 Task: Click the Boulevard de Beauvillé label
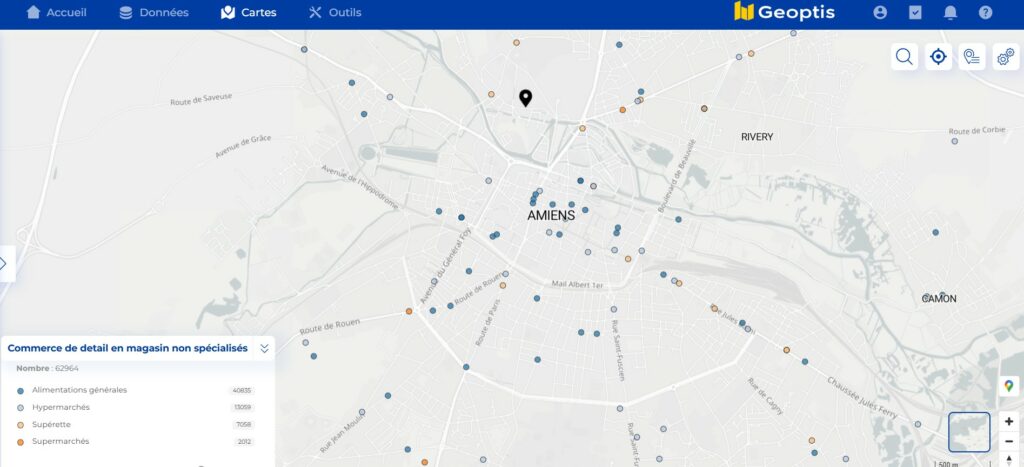coord(677,175)
